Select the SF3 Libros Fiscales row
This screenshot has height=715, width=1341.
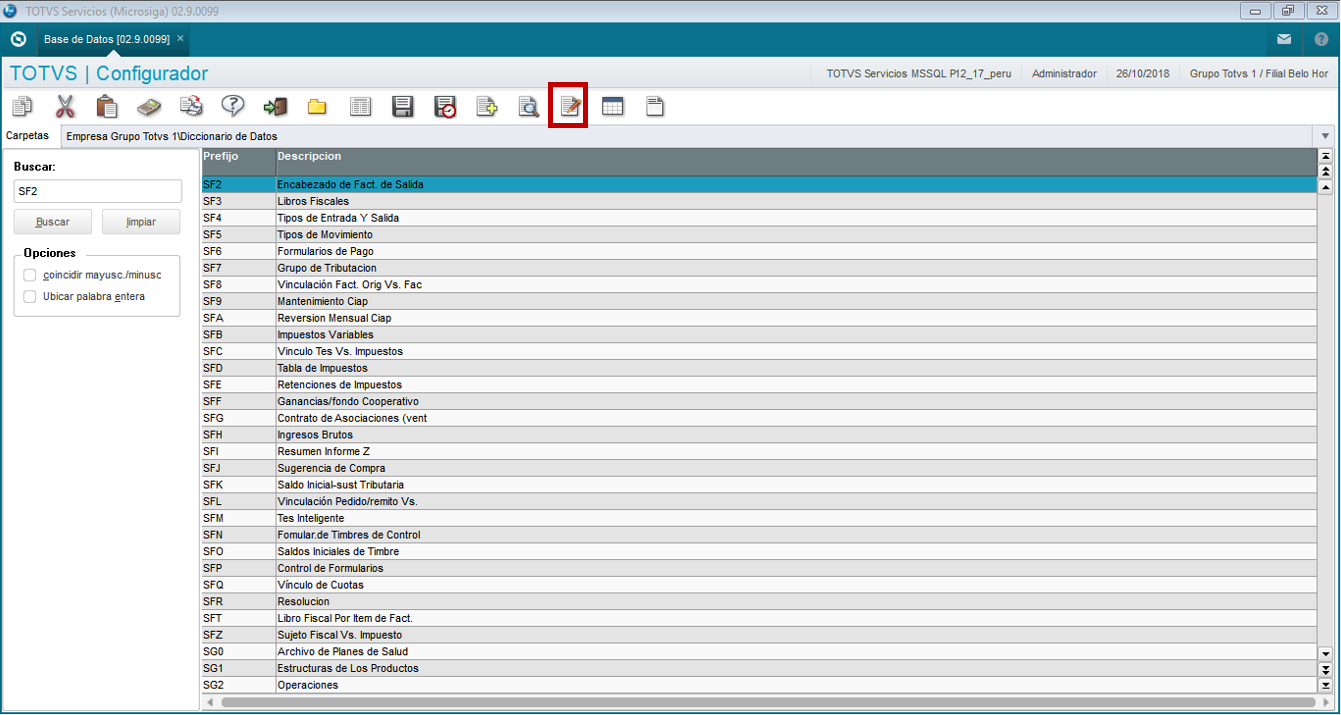[759, 201]
